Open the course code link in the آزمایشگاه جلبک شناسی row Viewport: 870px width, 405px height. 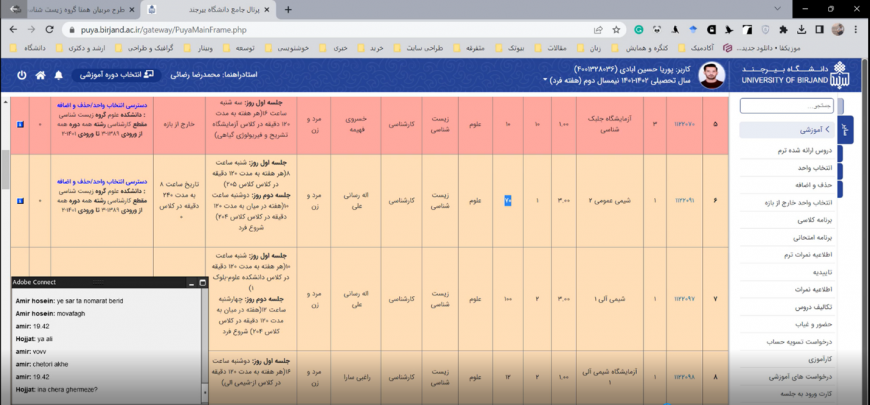point(684,124)
